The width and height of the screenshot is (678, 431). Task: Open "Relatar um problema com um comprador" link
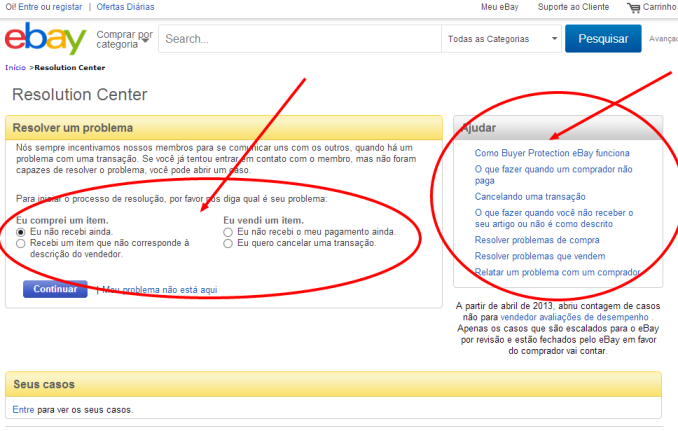557,272
